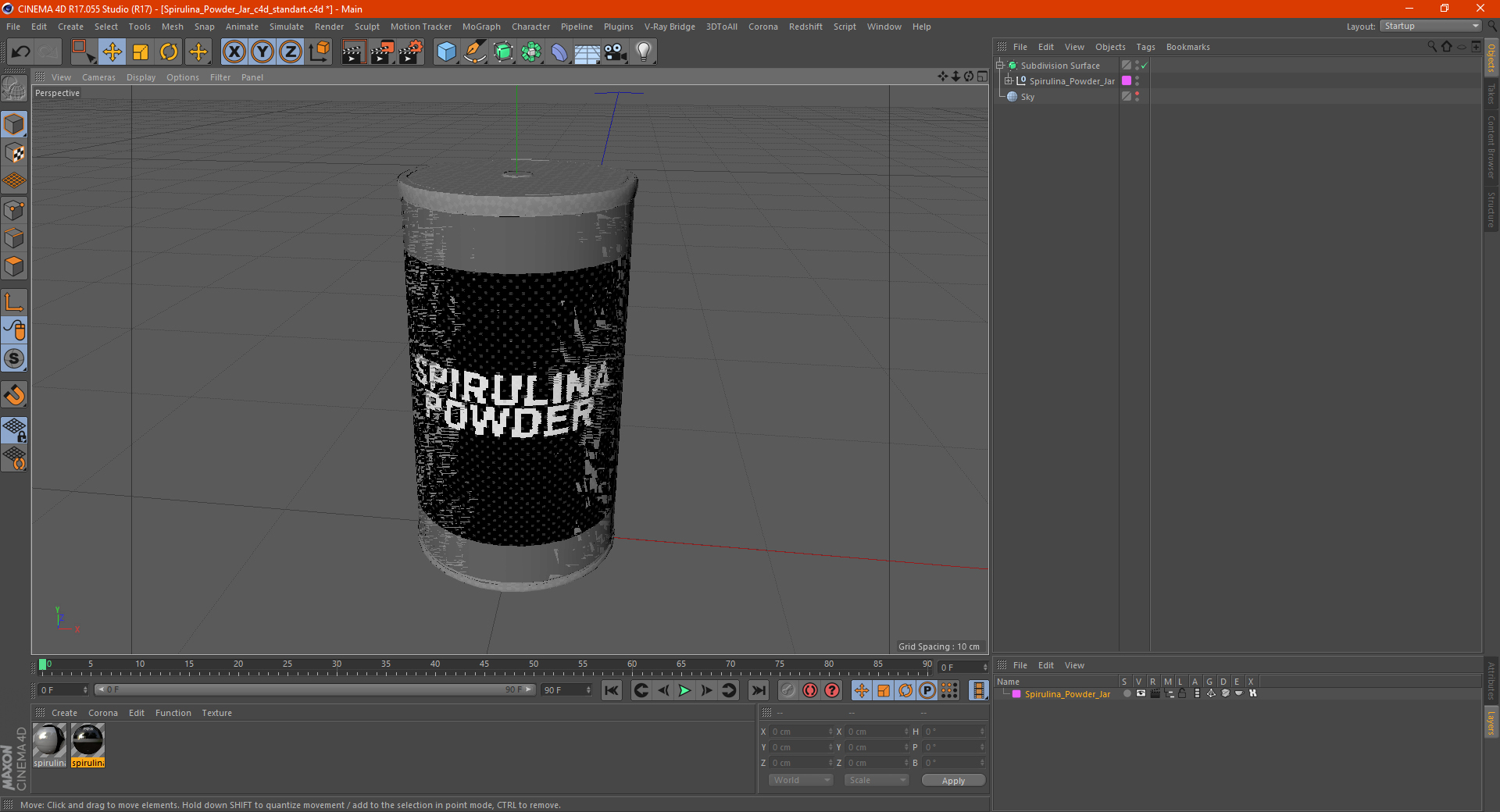This screenshot has height=812, width=1500.
Task: Open the Layout Startup dropdown
Action: (x=1430, y=26)
